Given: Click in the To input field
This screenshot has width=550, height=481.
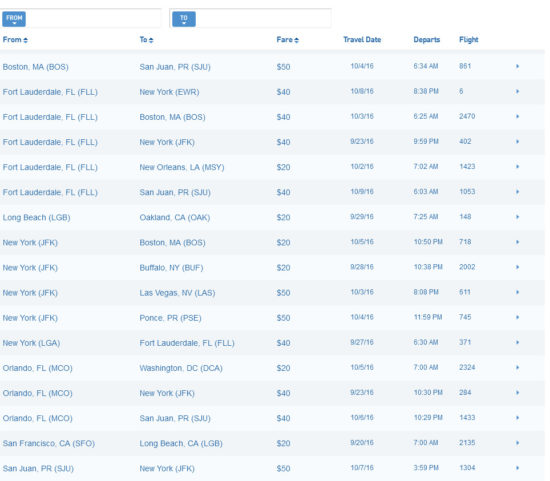Looking at the screenshot, I should click(263, 18).
